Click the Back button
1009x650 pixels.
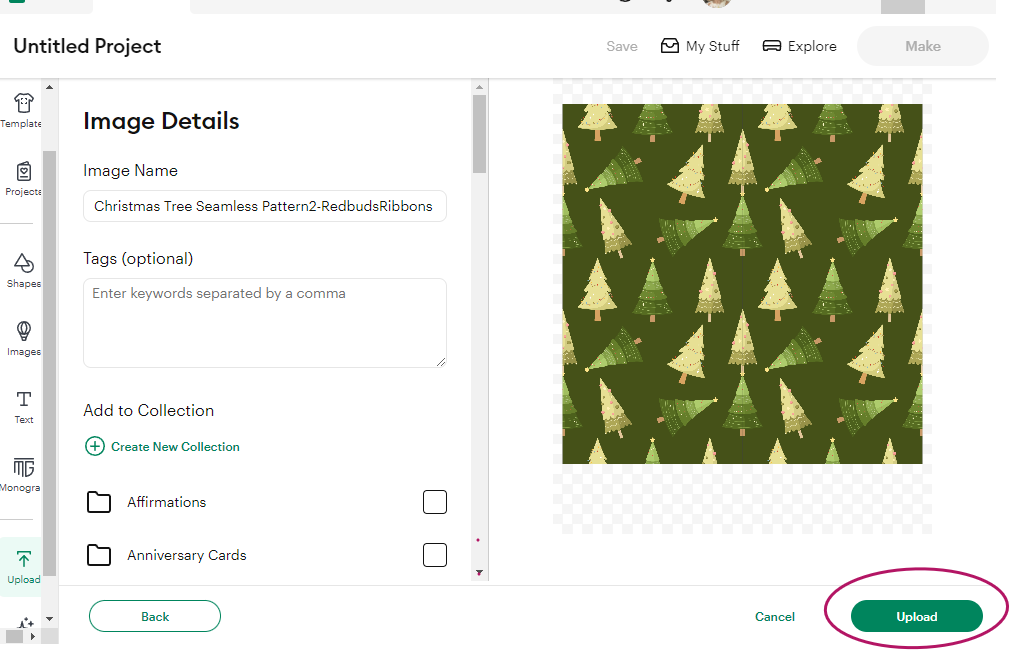pos(155,617)
